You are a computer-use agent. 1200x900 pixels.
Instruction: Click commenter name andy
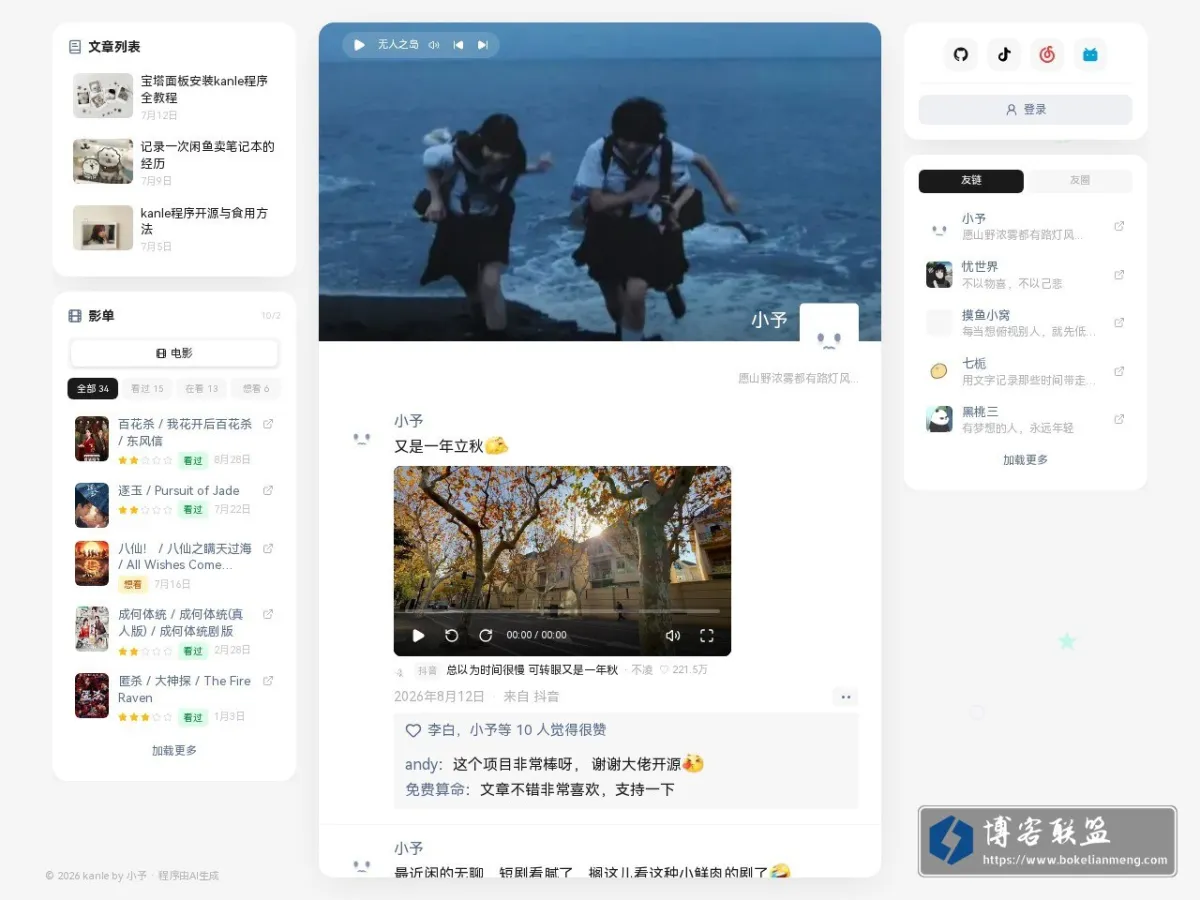coord(422,764)
